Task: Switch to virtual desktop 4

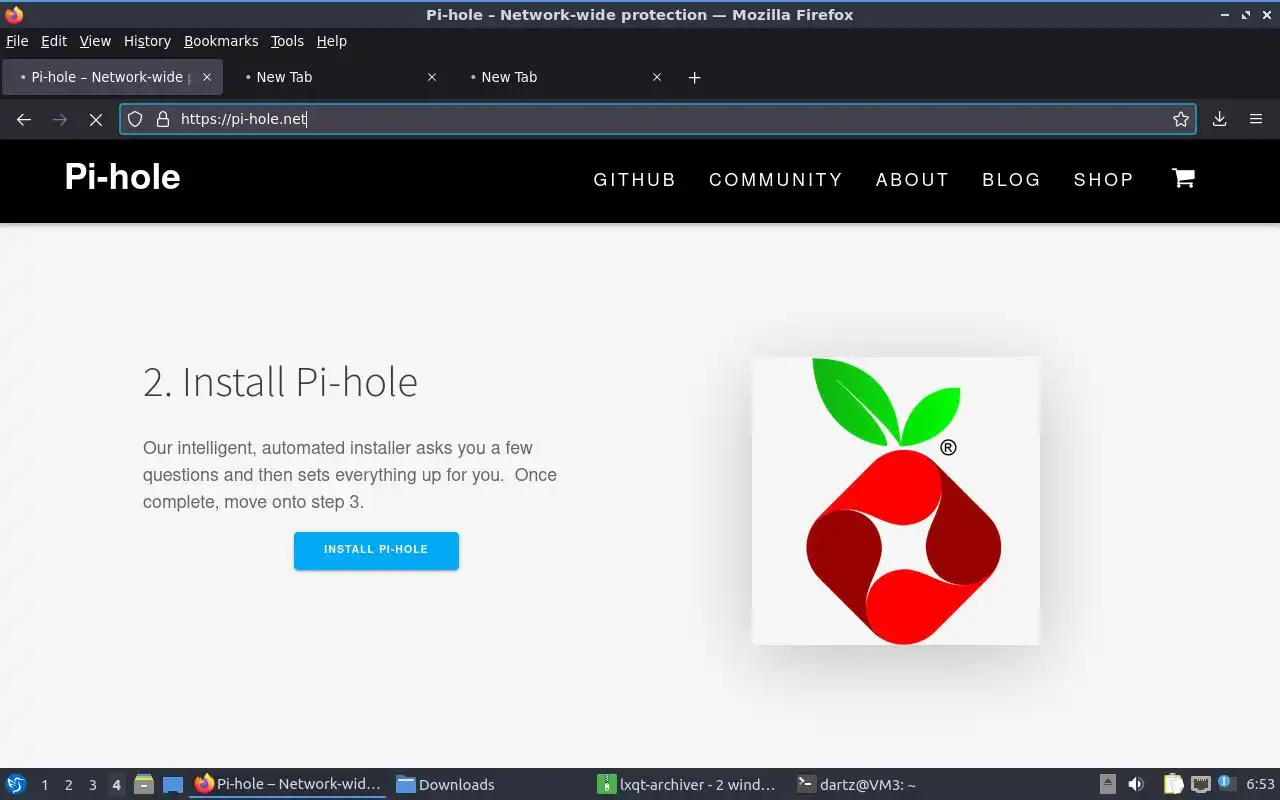Action: click(x=116, y=785)
